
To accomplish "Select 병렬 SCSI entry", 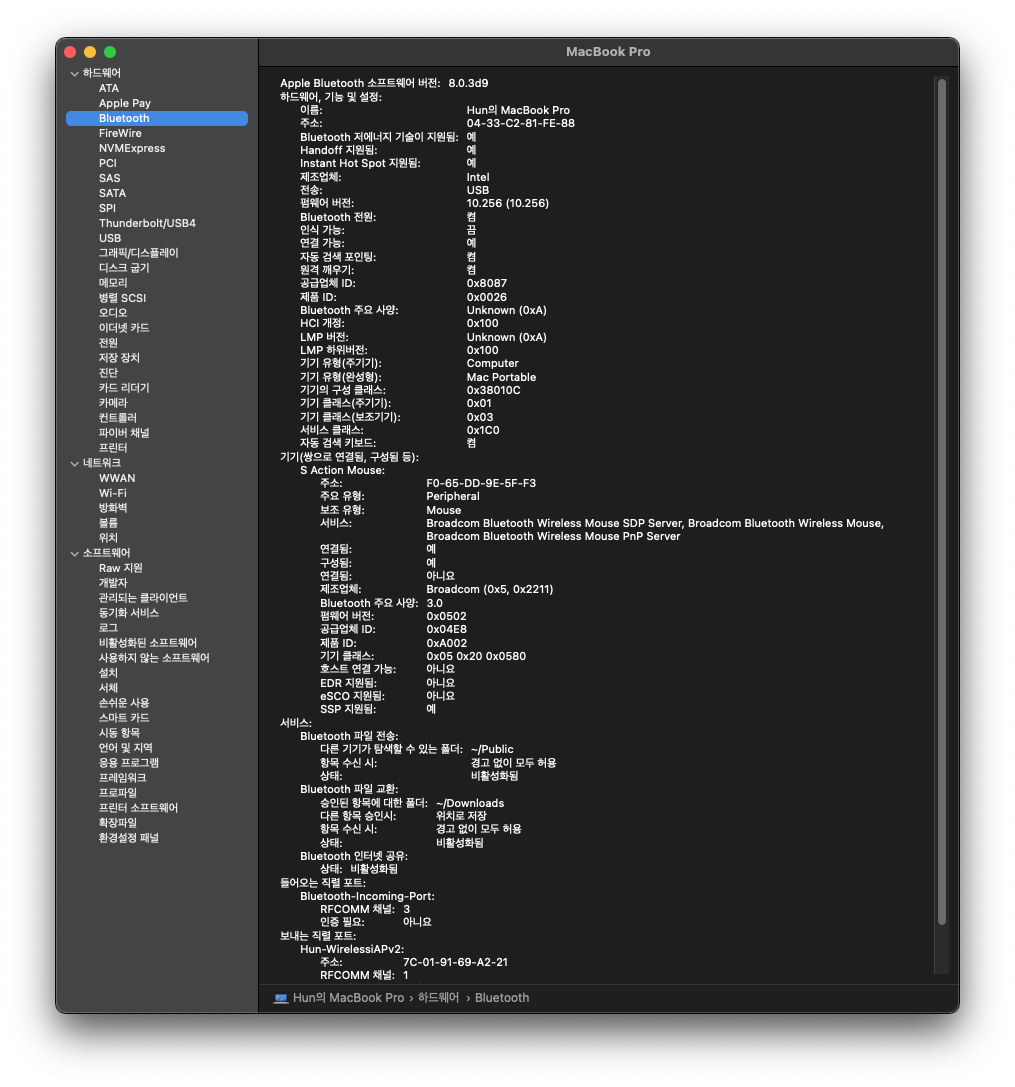I will point(122,298).
